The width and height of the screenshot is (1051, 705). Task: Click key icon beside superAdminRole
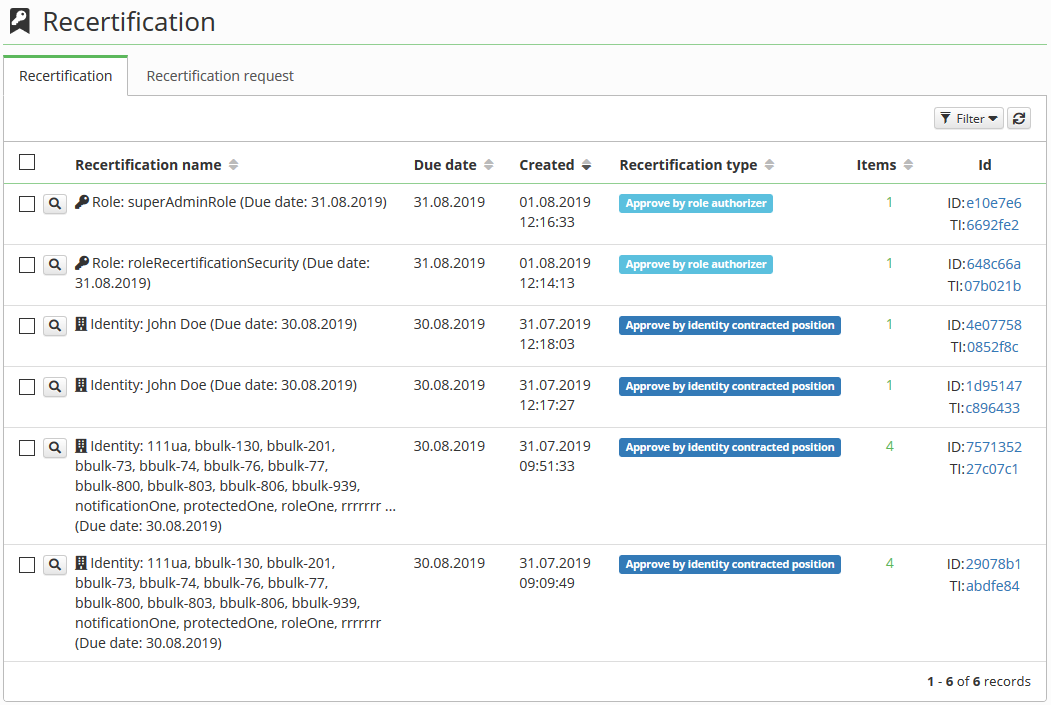[82, 202]
